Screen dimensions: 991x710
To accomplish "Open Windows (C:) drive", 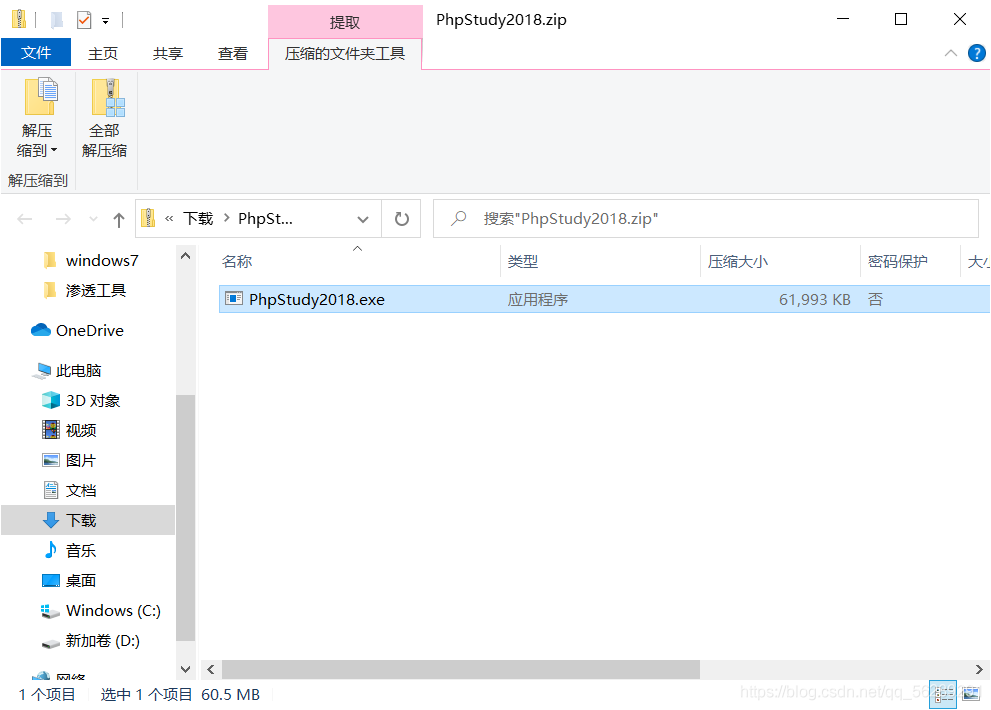I will [112, 611].
